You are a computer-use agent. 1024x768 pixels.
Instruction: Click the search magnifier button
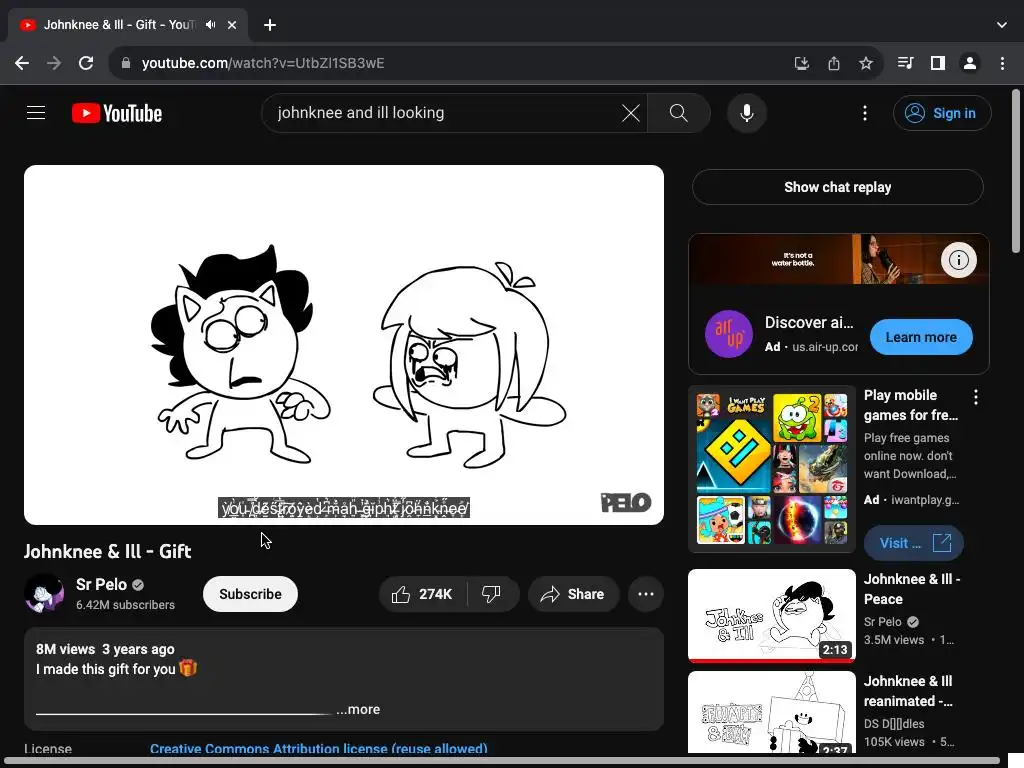679,113
